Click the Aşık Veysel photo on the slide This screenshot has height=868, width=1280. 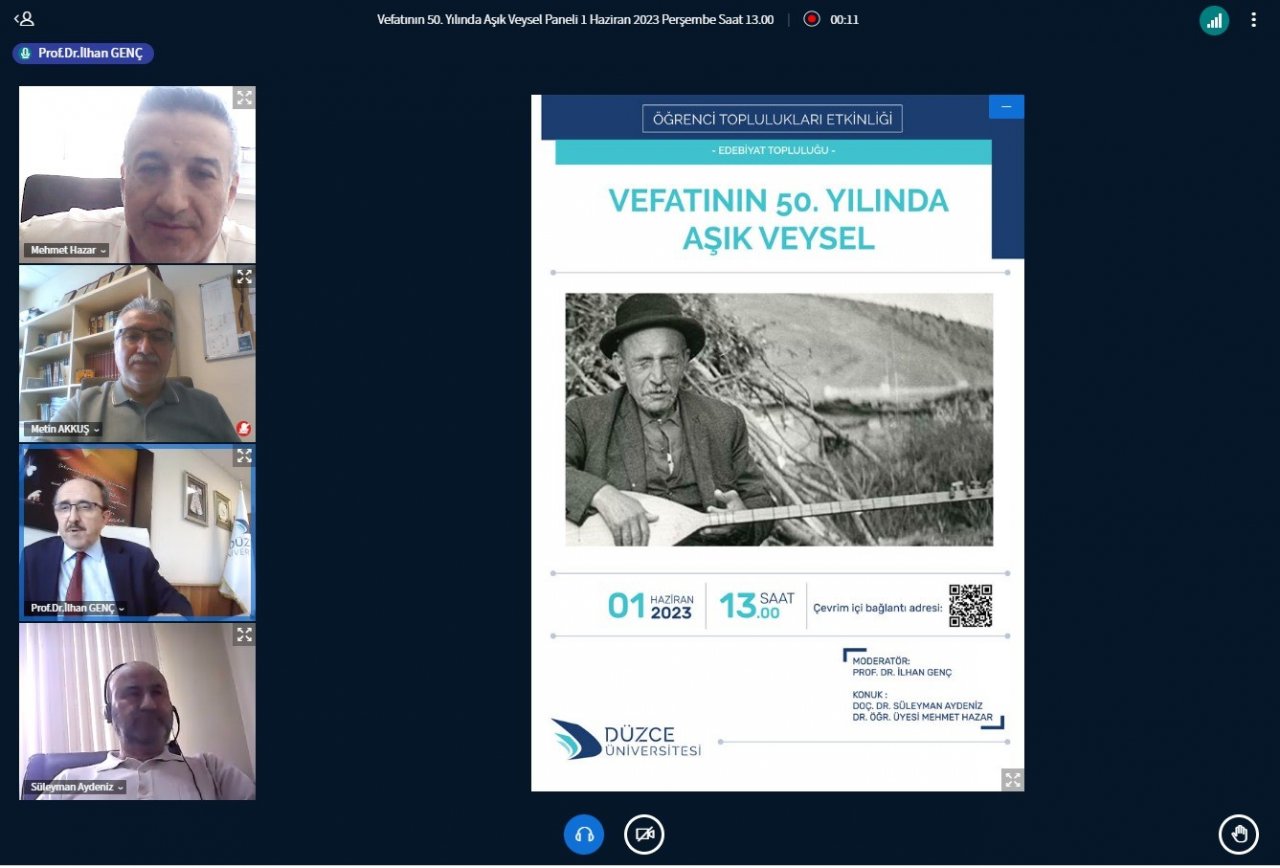click(x=779, y=419)
